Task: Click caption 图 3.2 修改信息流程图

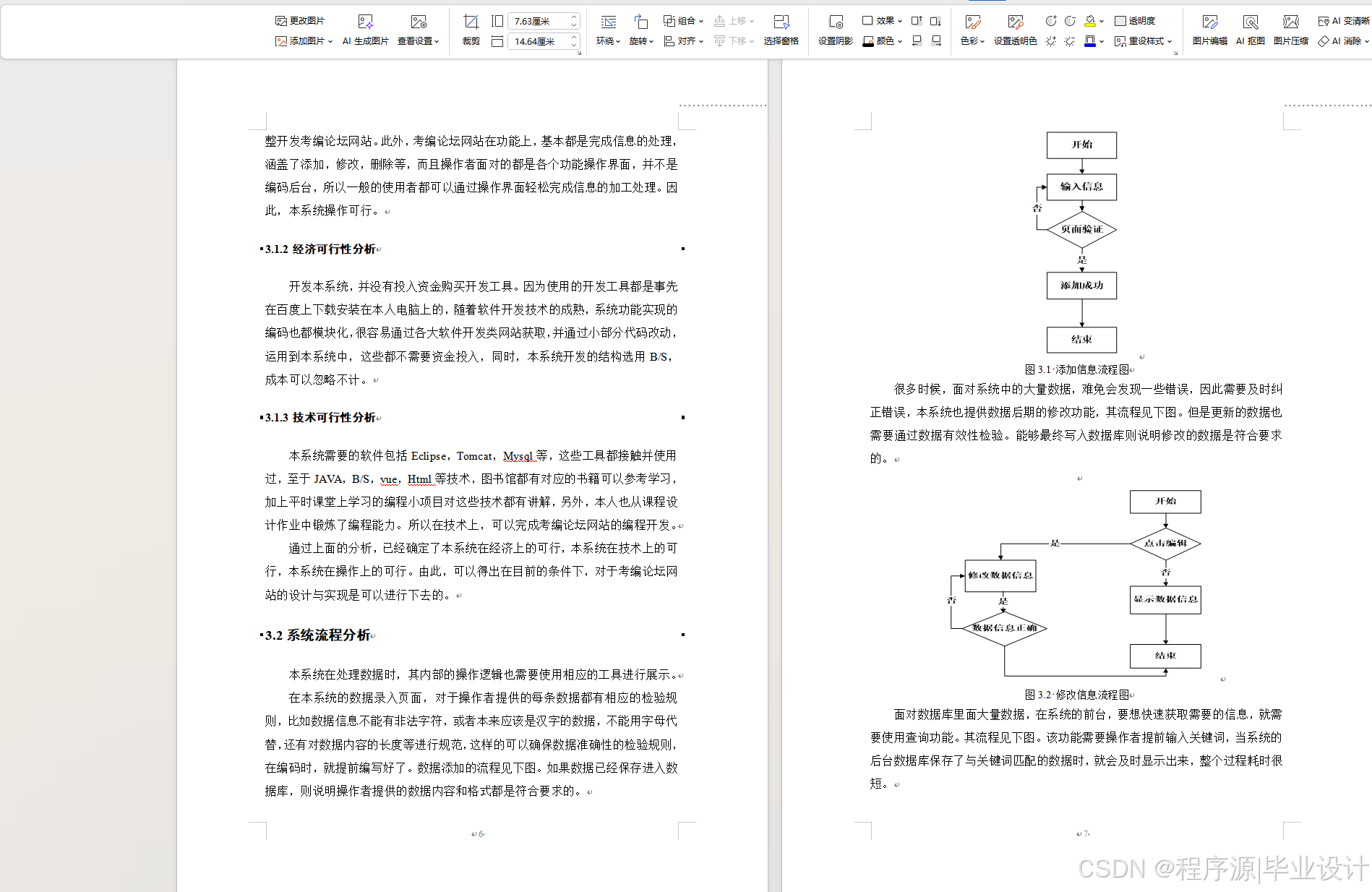Action: [1077, 695]
